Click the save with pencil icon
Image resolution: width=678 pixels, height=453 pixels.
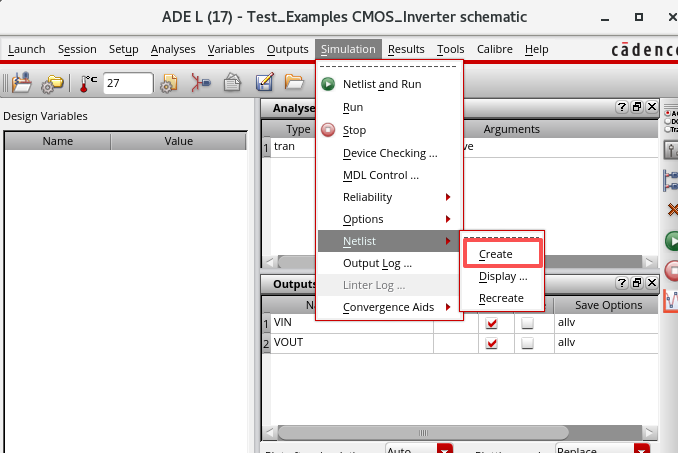[264, 82]
